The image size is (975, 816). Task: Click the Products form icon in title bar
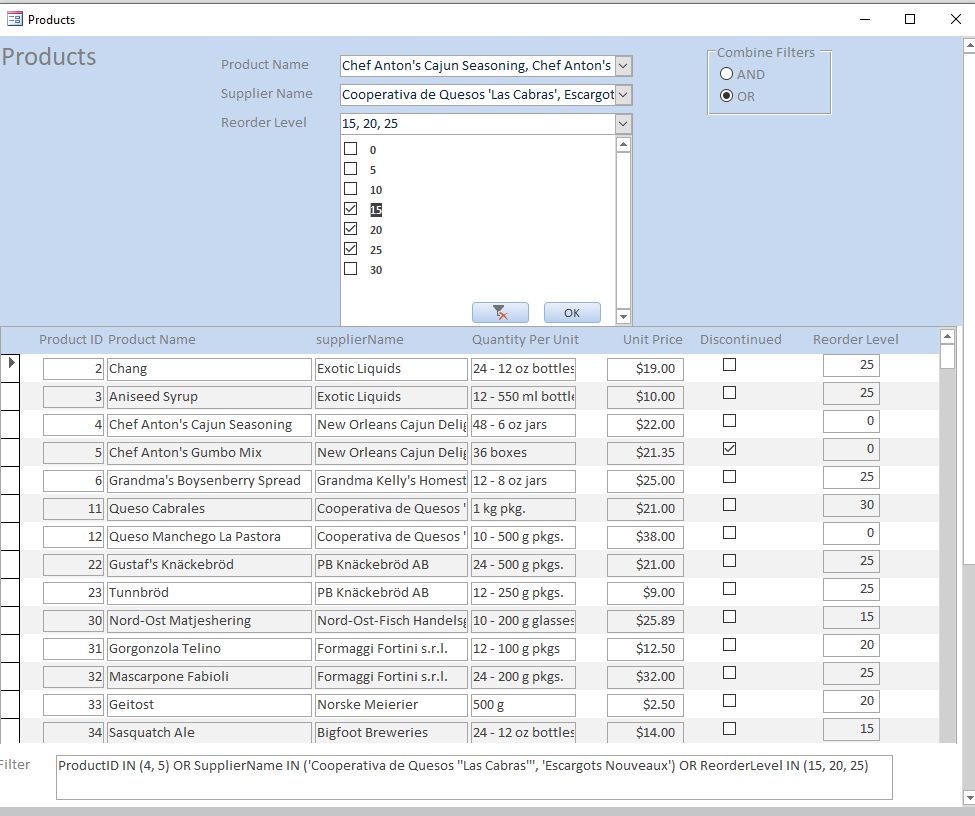[15, 19]
